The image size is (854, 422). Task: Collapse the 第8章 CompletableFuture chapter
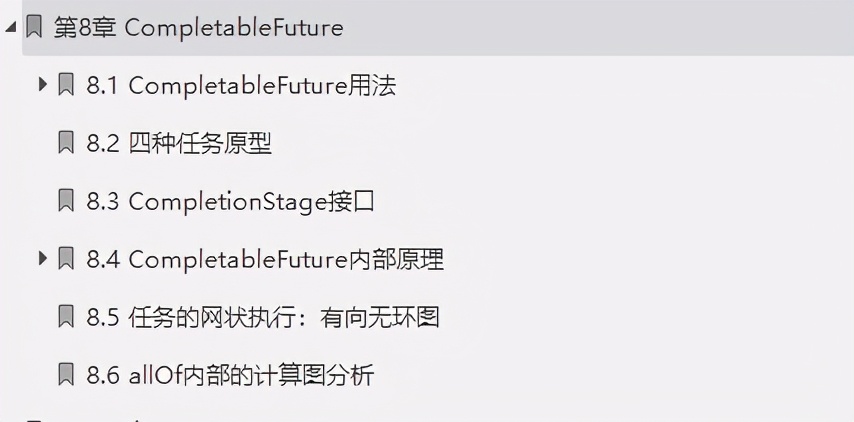pyautogui.click(x=10, y=27)
